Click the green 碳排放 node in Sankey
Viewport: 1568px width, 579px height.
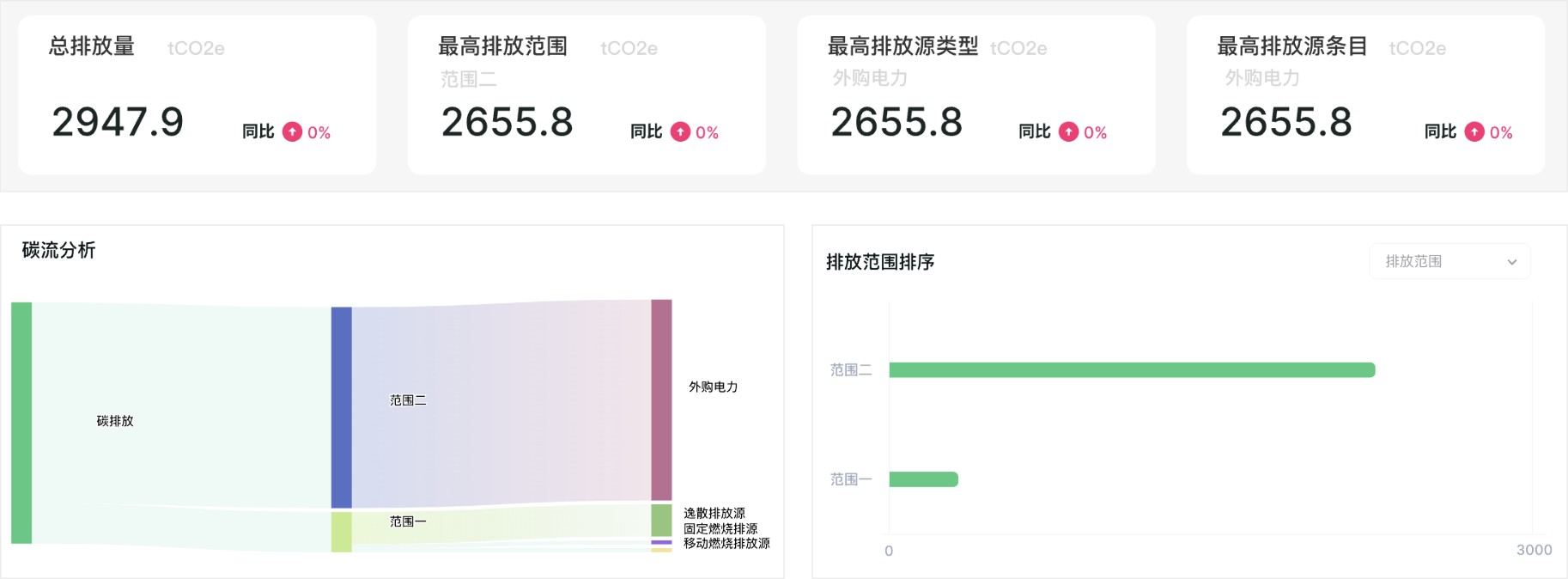tap(21, 423)
